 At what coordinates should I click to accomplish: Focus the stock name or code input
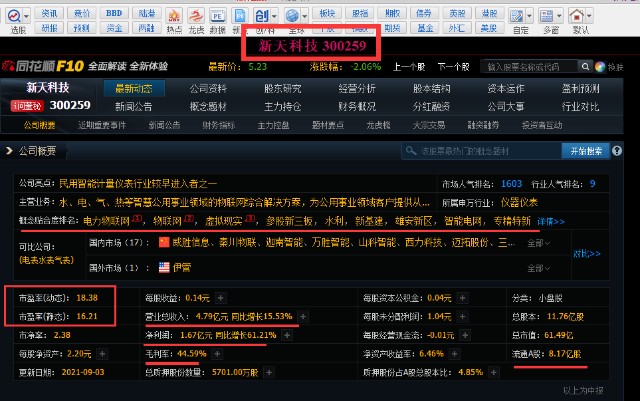click(529, 67)
